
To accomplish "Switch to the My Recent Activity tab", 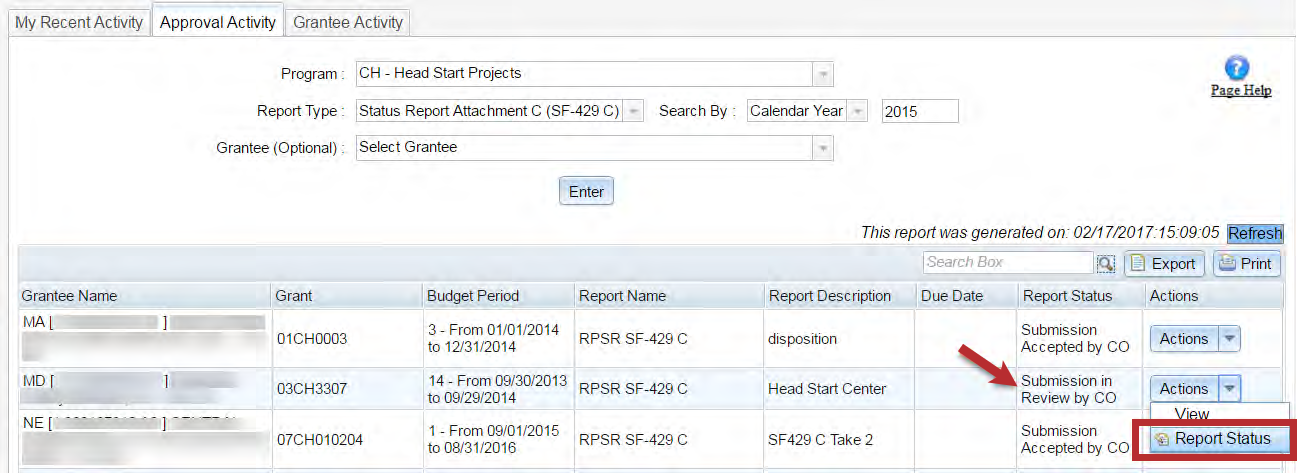I will pyautogui.click(x=78, y=22).
